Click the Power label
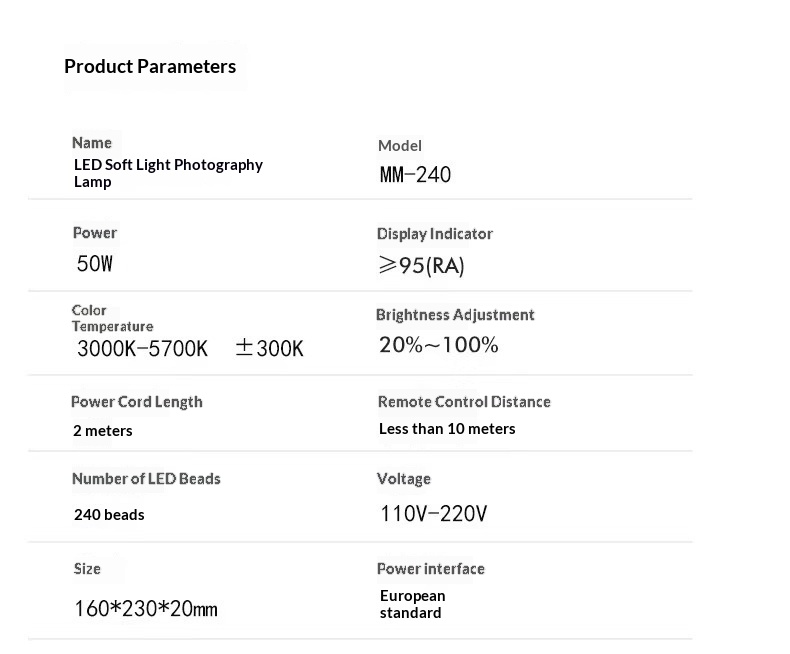The image size is (790, 654). point(95,233)
